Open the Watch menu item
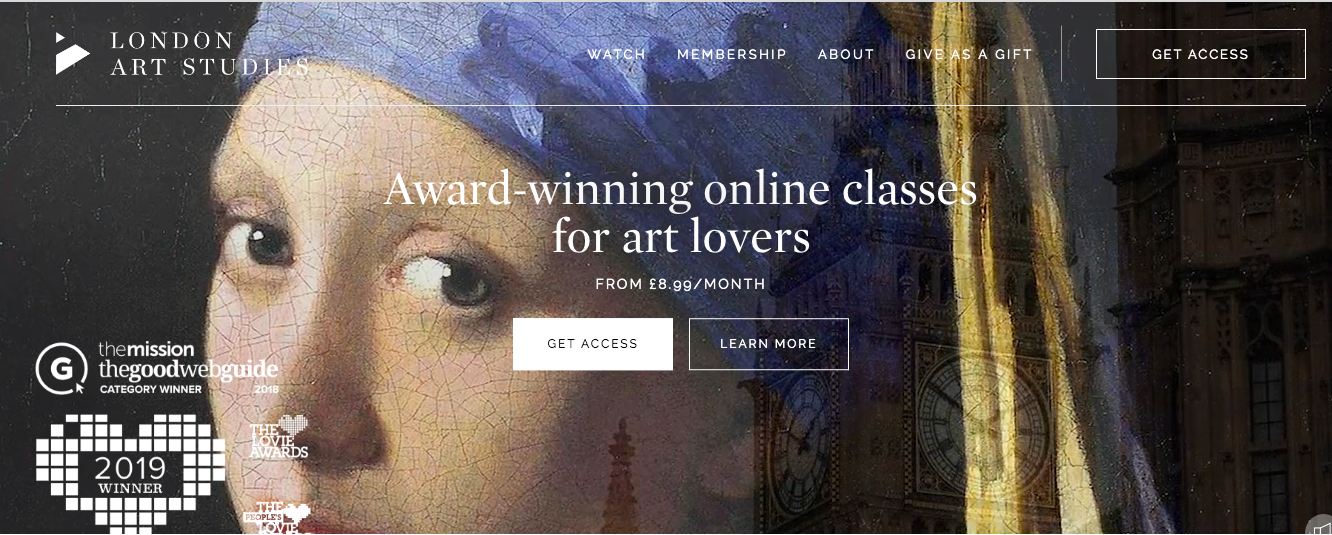Image resolution: width=1332 pixels, height=535 pixels. 616,54
